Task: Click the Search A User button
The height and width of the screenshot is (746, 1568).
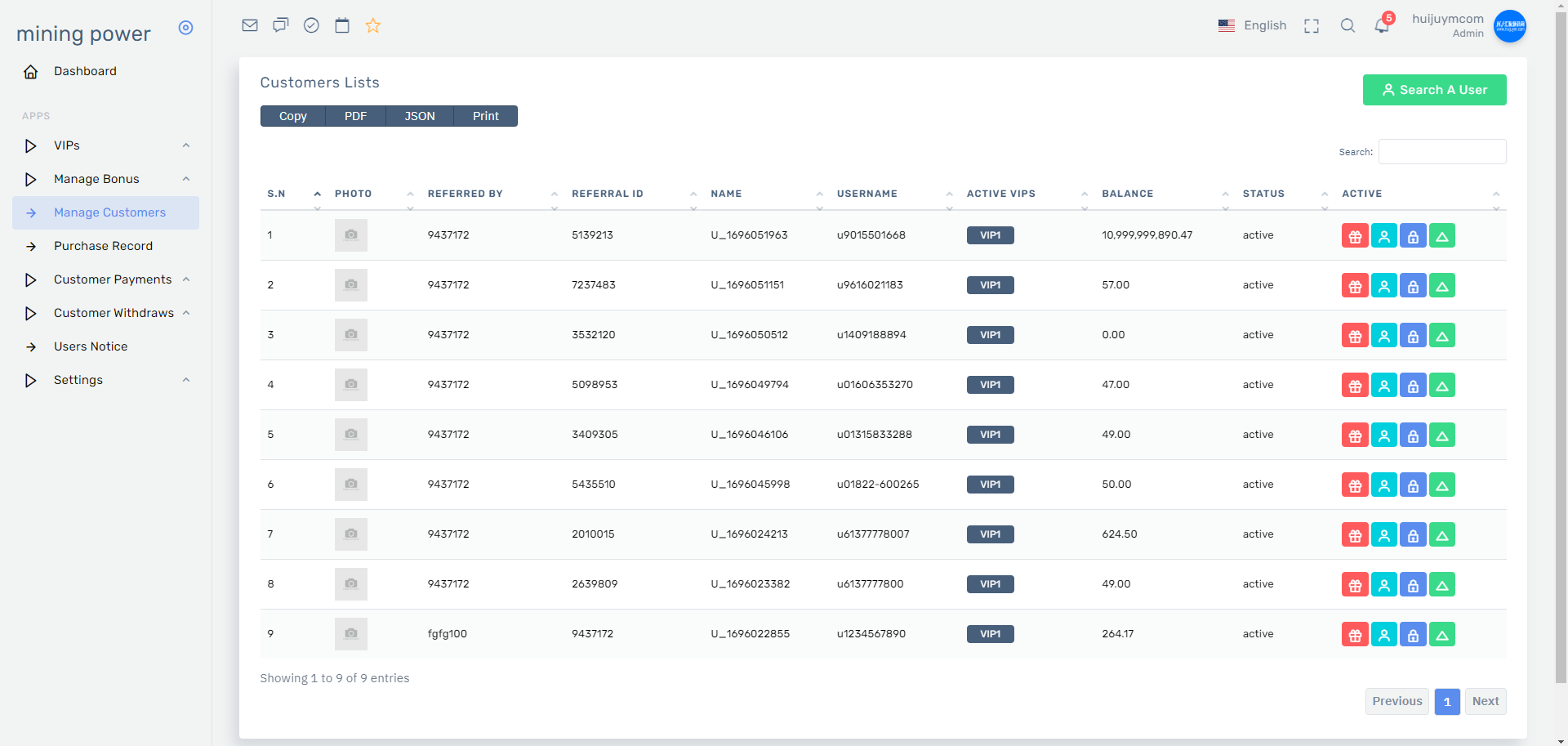Action: (x=1434, y=90)
